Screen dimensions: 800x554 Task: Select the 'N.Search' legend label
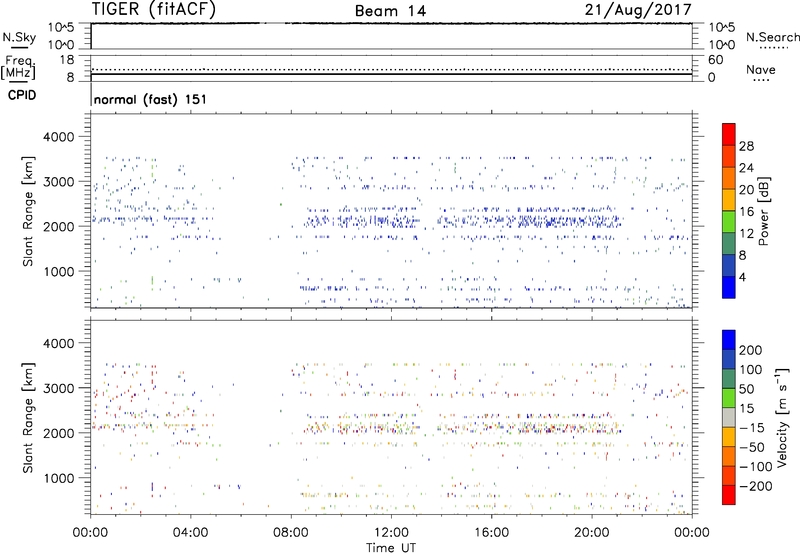coord(772,37)
